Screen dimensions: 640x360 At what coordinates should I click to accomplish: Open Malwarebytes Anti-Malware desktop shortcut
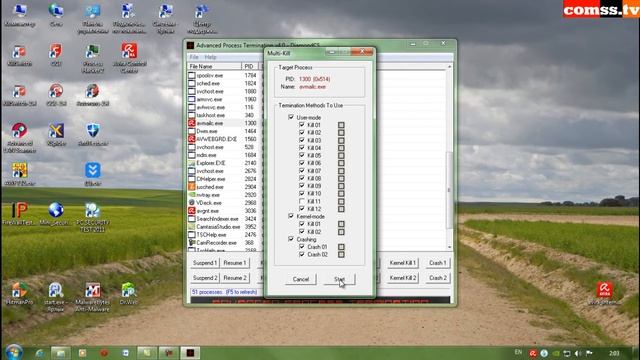(92, 297)
